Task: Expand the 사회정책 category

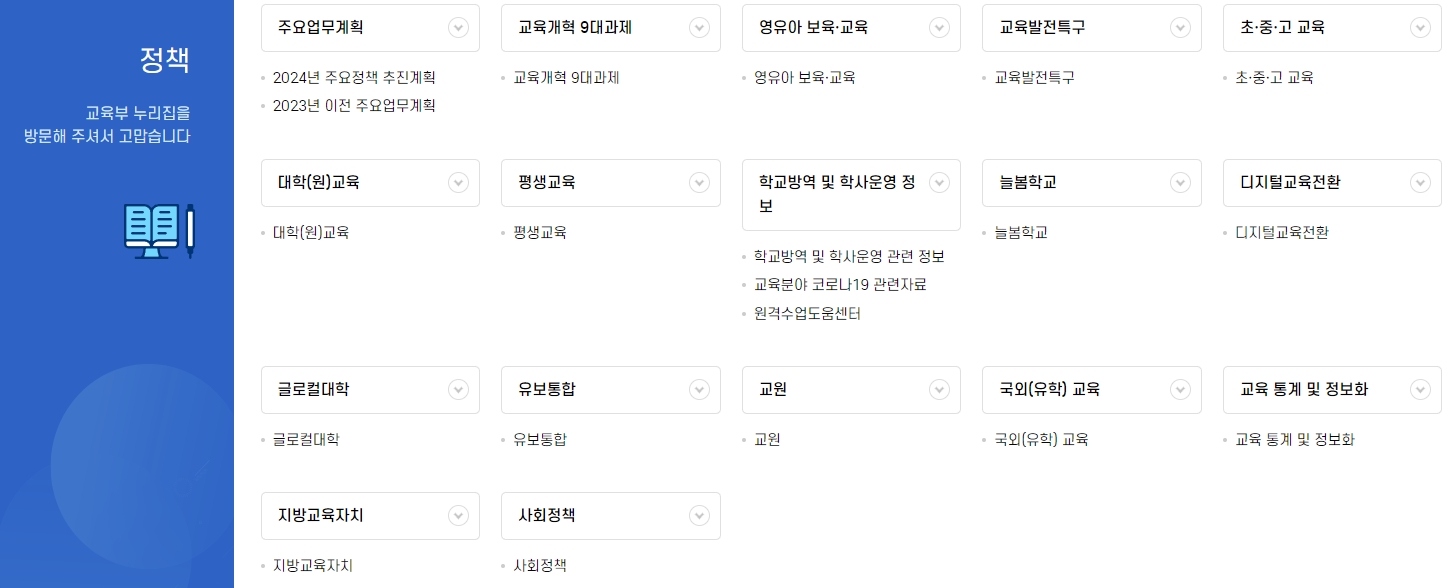Action: (698, 515)
